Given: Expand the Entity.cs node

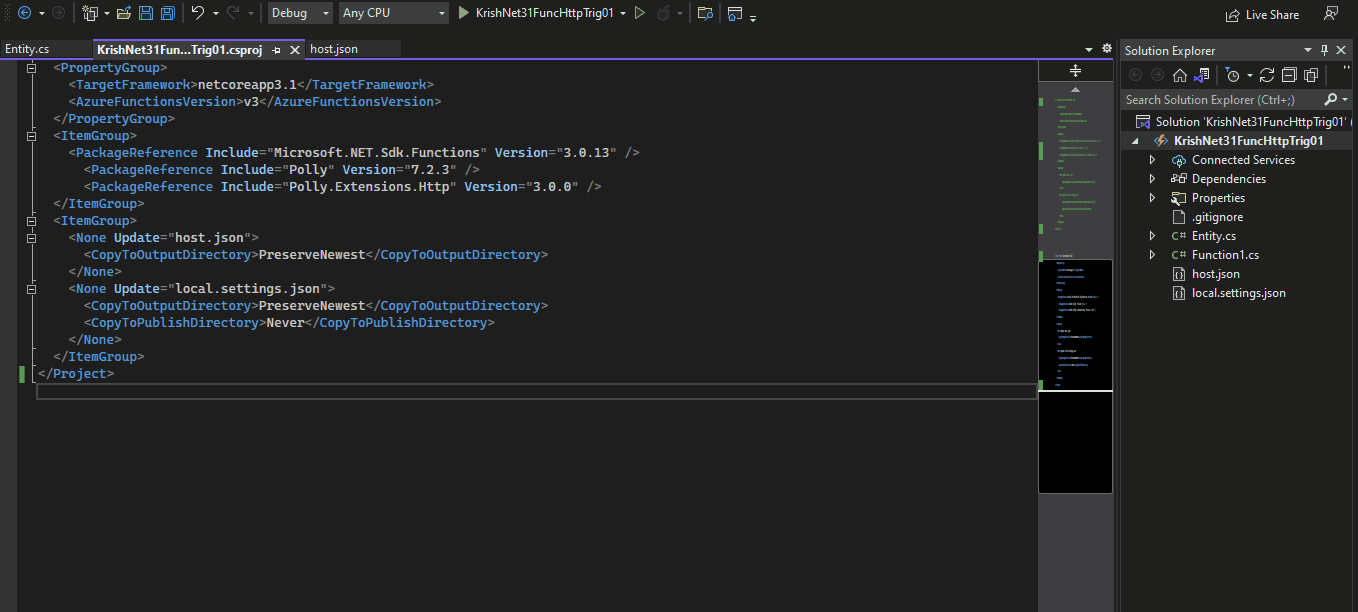Looking at the screenshot, I should coord(1152,236).
